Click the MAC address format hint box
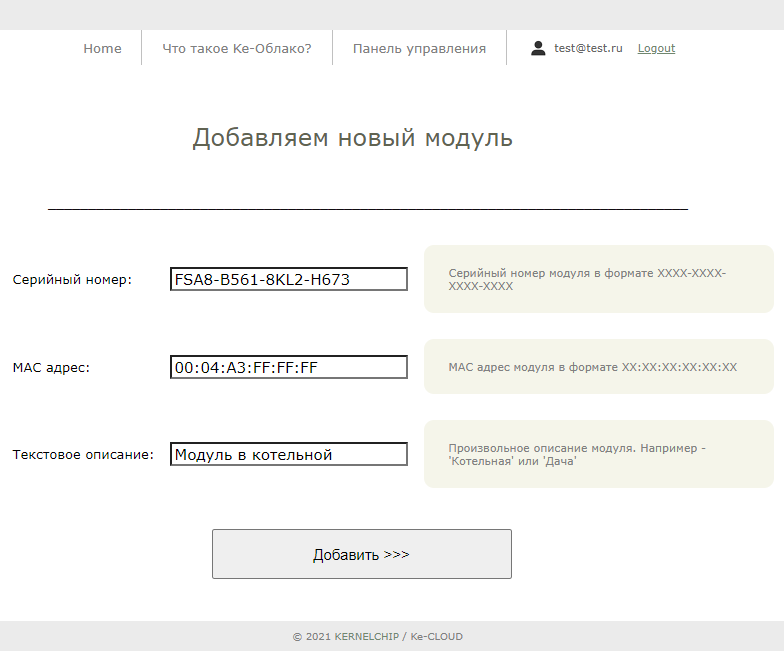 click(x=598, y=366)
